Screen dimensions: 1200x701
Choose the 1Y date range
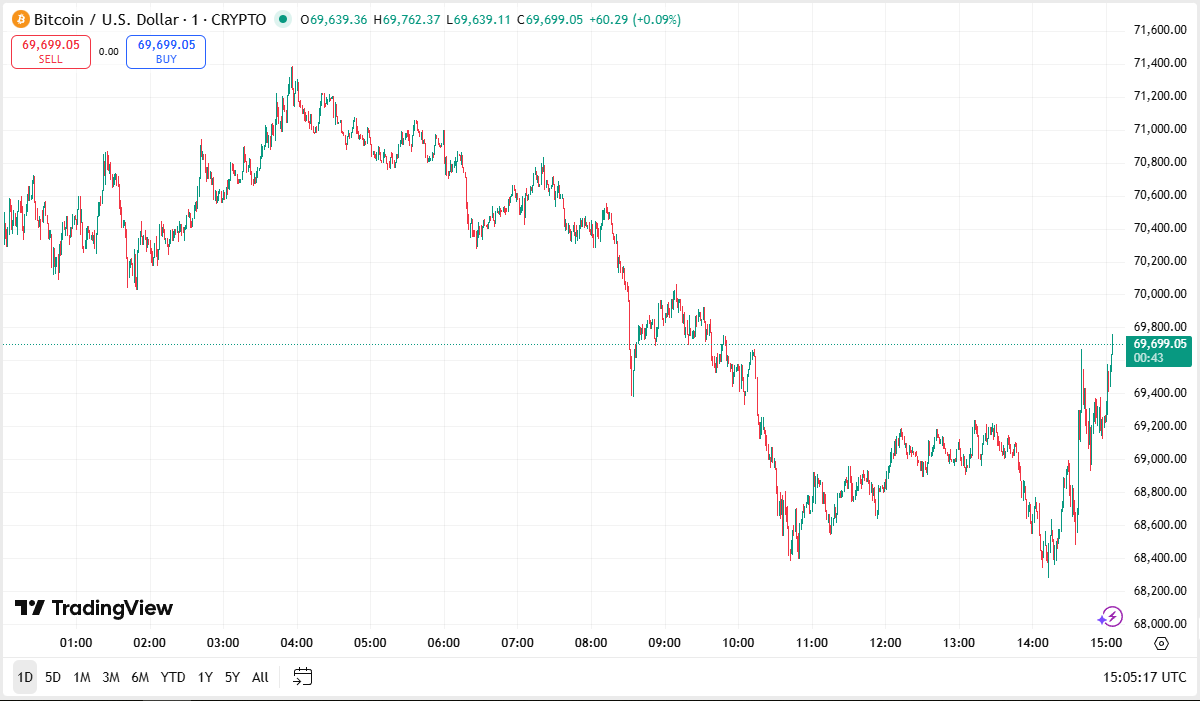[x=205, y=677]
